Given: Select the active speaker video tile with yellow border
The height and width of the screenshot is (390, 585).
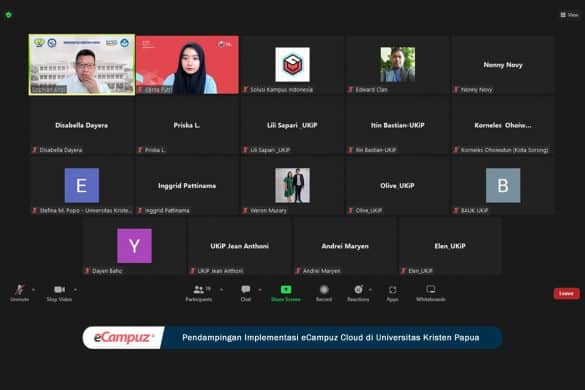Looking at the screenshot, I should (x=82, y=65).
